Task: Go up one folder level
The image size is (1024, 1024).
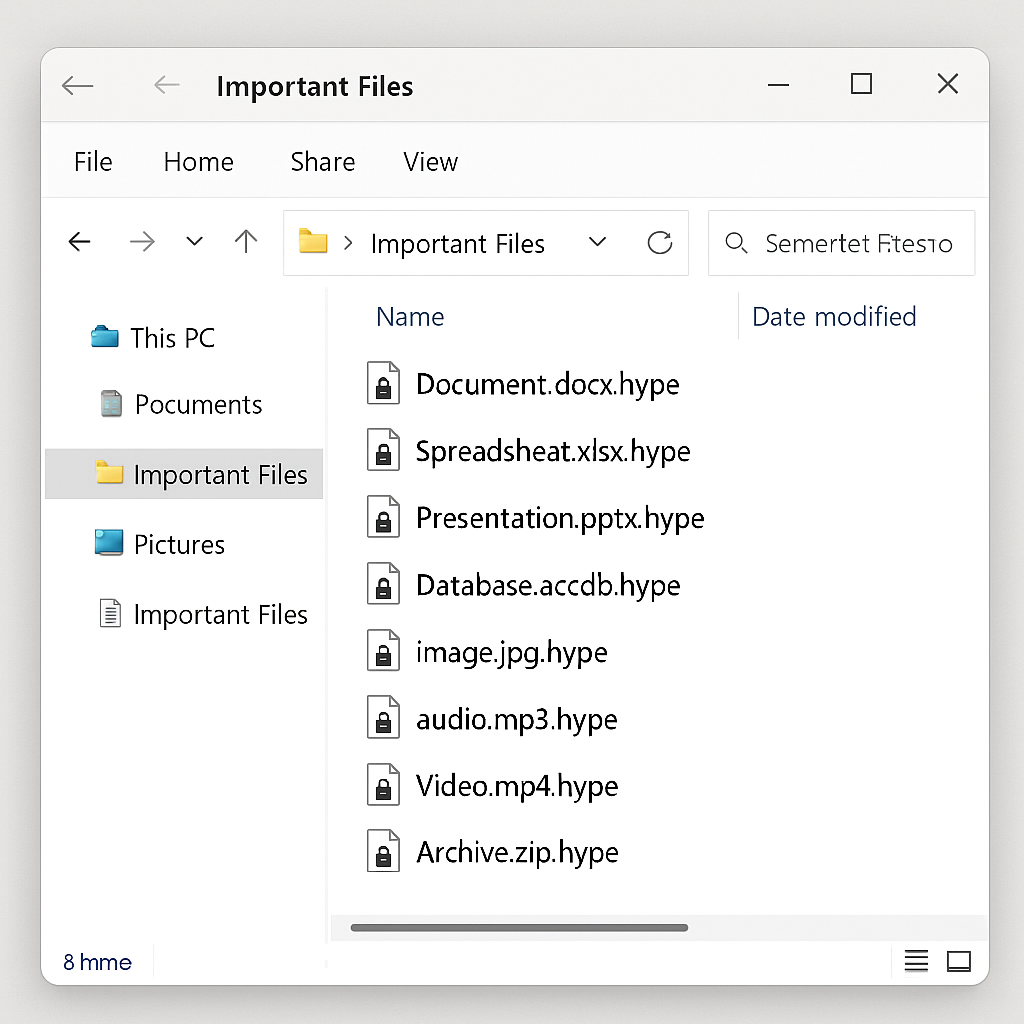Action: pyautogui.click(x=245, y=242)
